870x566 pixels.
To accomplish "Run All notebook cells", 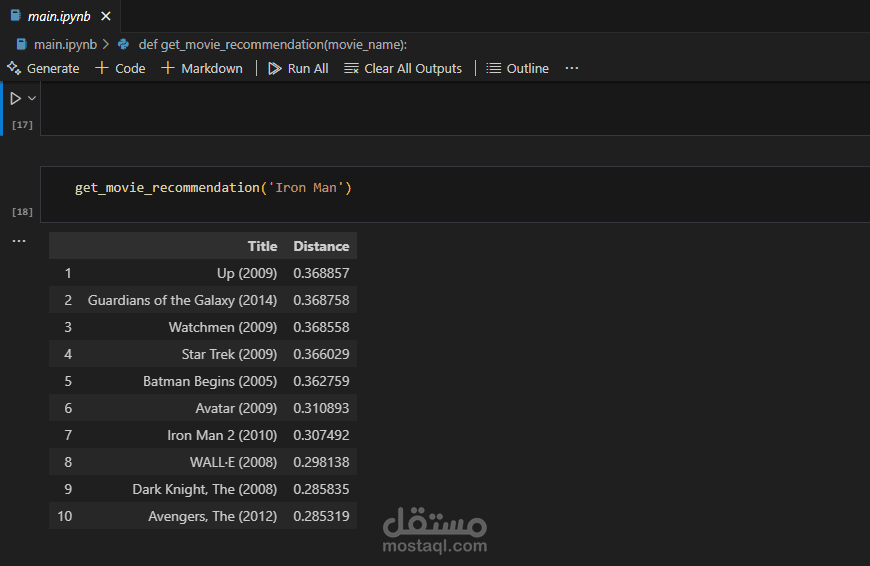I will (x=299, y=68).
